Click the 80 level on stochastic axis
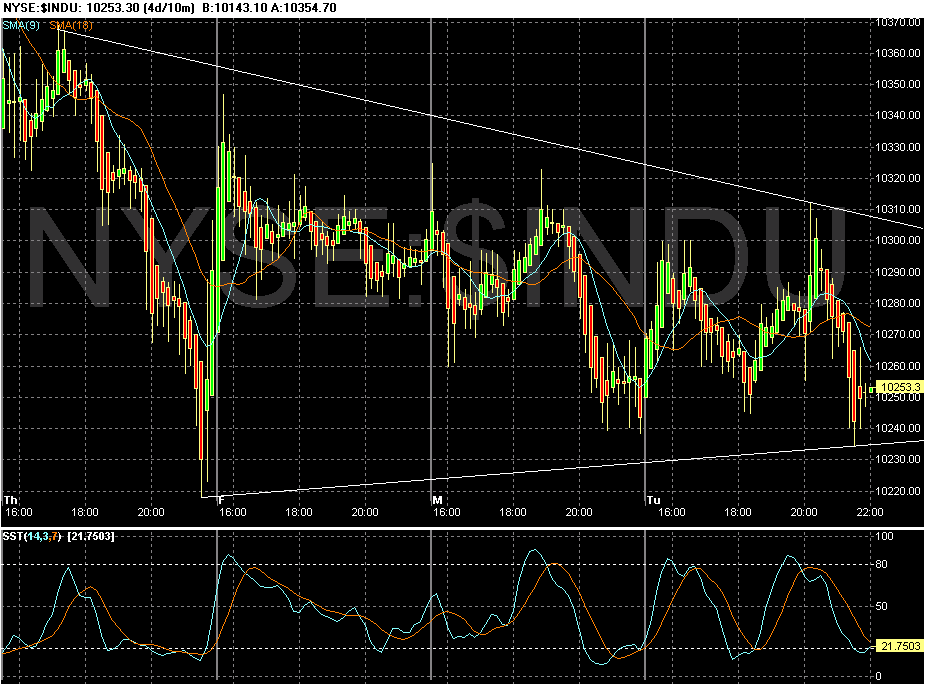Image resolution: width=925 pixels, height=687 pixels. (881, 564)
